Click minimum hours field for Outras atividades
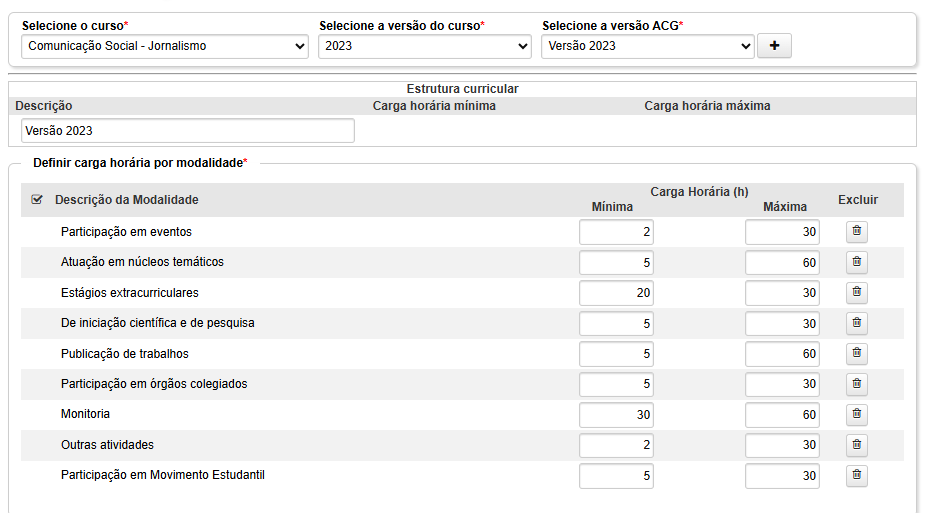 pyautogui.click(x=616, y=445)
